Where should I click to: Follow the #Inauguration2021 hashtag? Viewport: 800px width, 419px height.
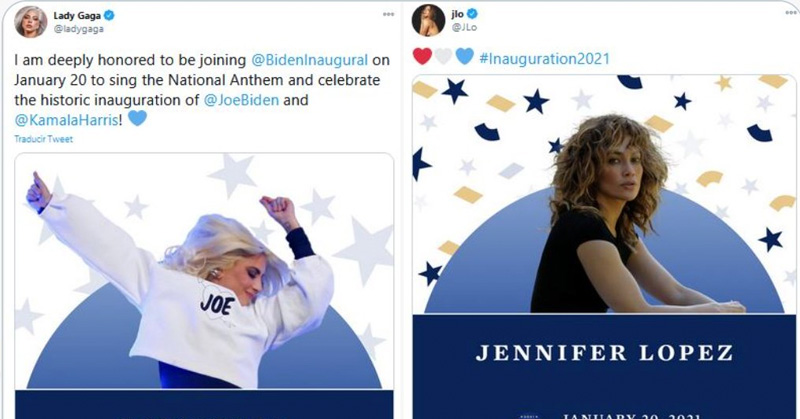tap(544, 59)
